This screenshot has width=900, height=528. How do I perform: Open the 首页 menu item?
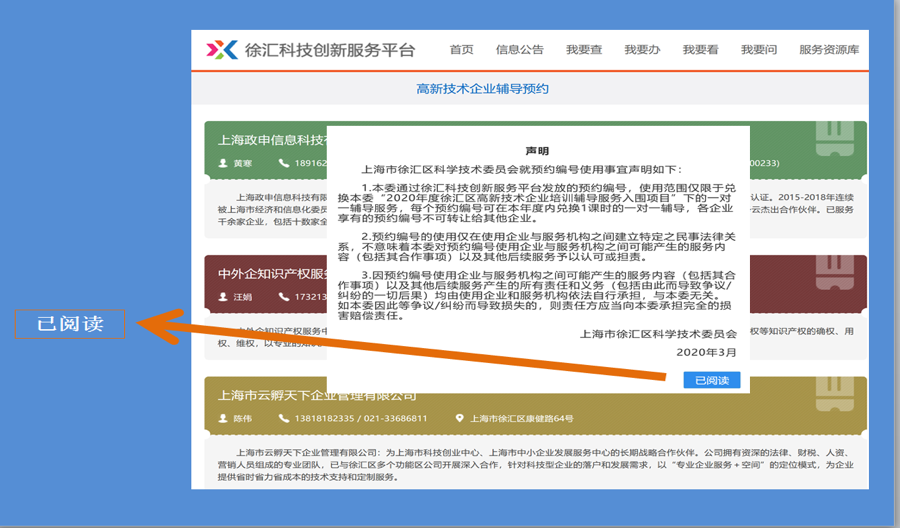click(x=461, y=50)
